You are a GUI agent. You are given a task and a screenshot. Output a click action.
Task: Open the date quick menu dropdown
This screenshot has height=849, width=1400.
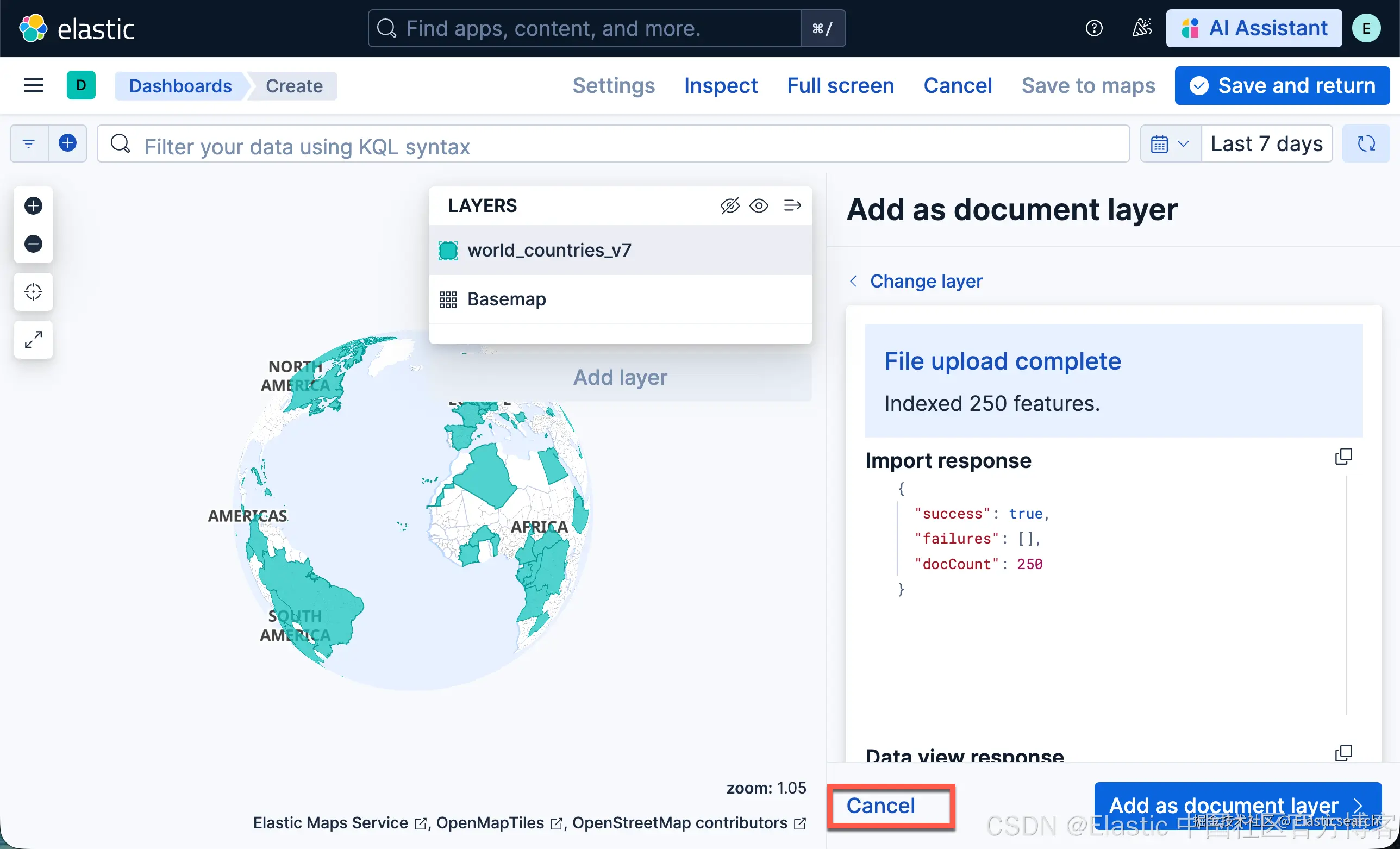tap(1170, 144)
